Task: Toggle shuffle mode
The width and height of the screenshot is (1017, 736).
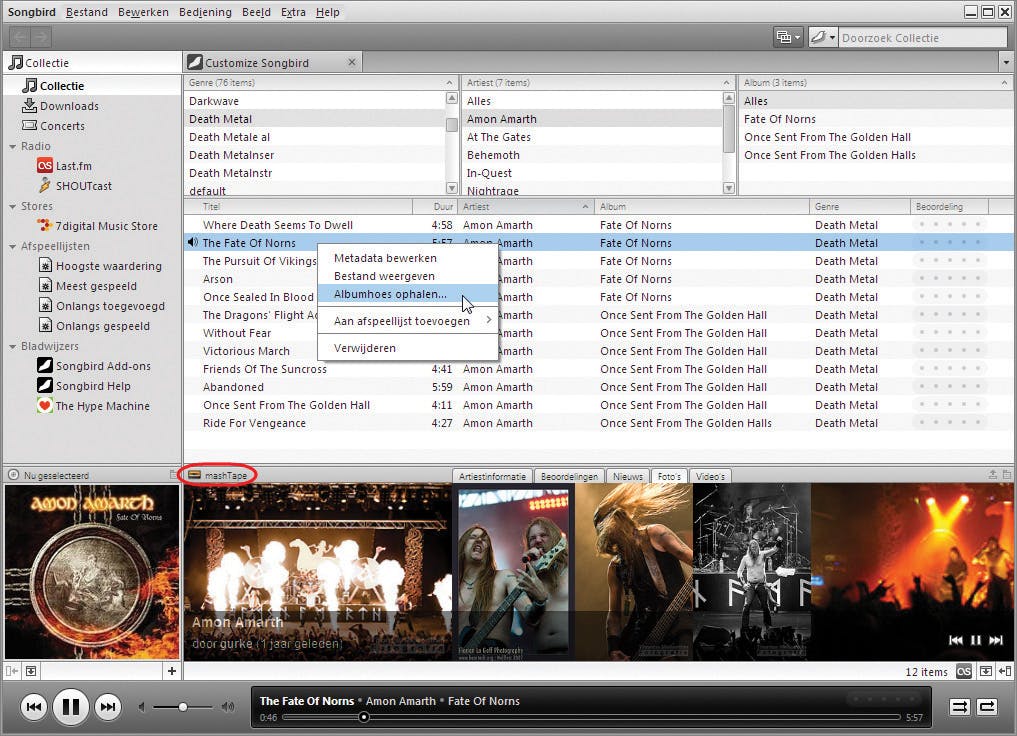Action: [x=959, y=707]
